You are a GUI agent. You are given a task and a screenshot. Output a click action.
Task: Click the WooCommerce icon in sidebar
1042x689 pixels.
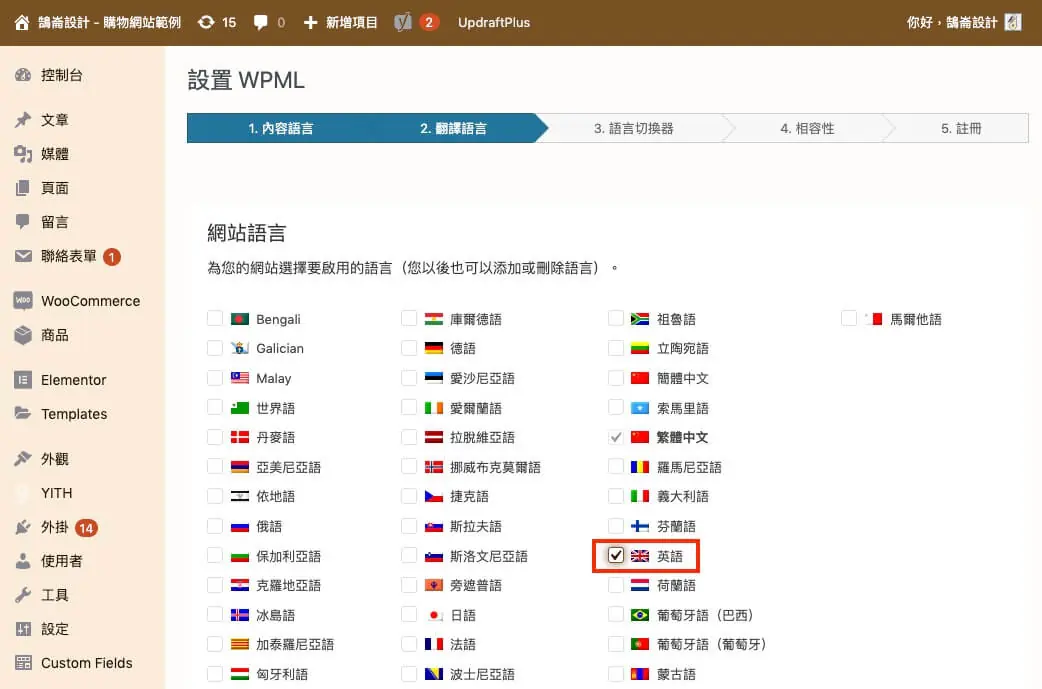pyautogui.click(x=23, y=301)
